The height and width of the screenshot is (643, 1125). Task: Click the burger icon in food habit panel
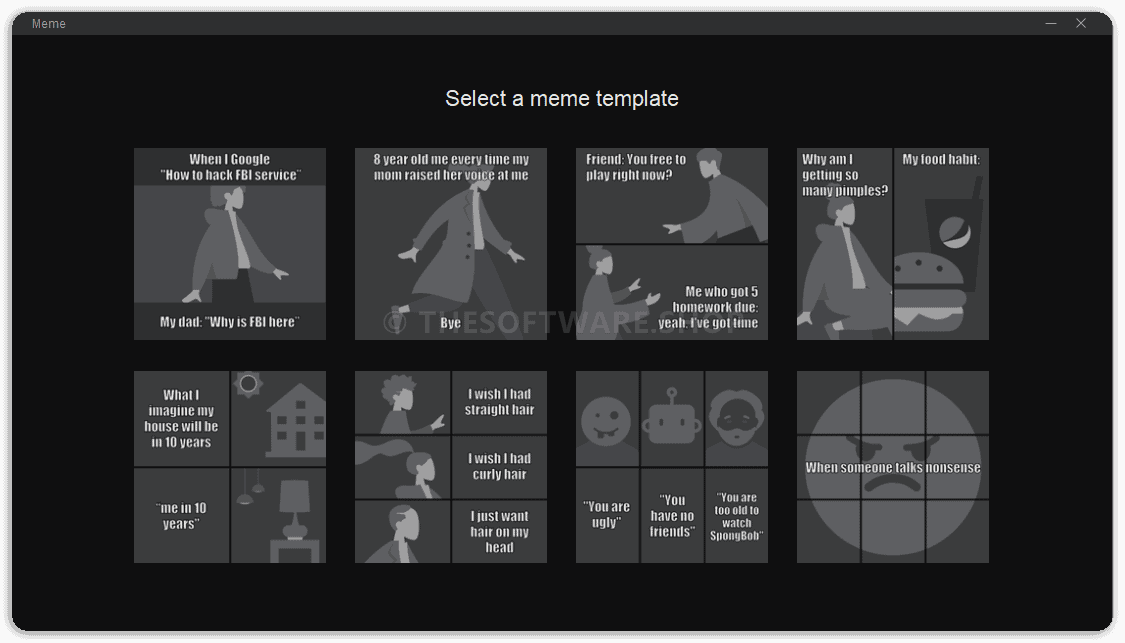pos(929,291)
